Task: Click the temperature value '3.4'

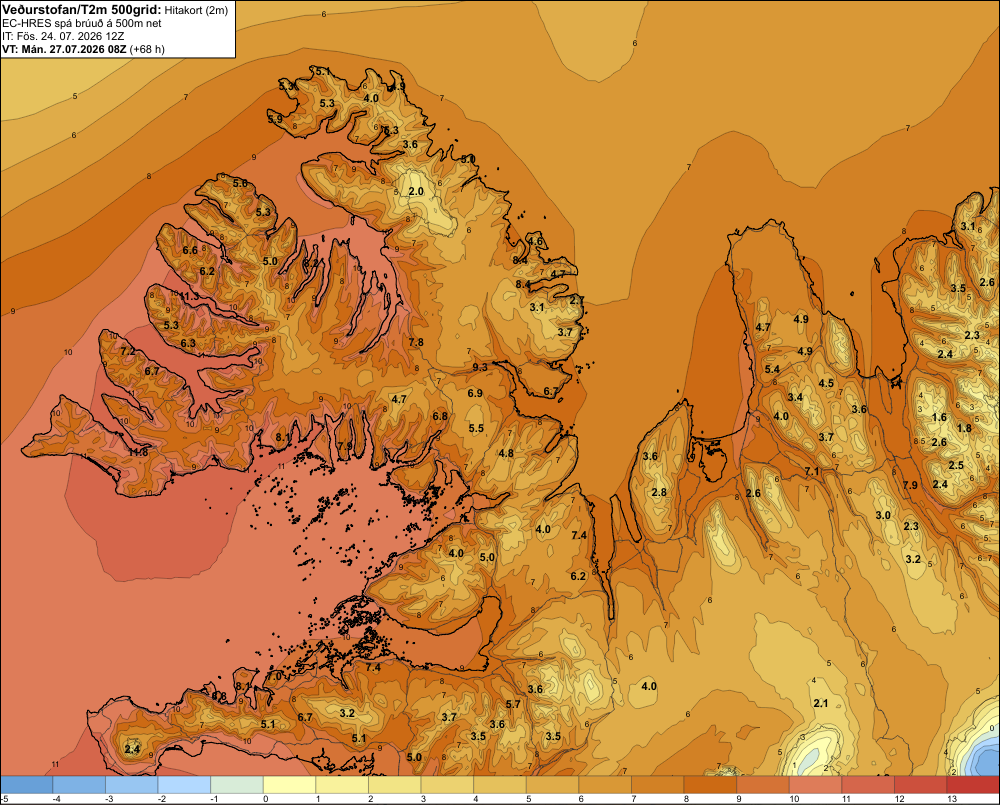Action: [795, 397]
